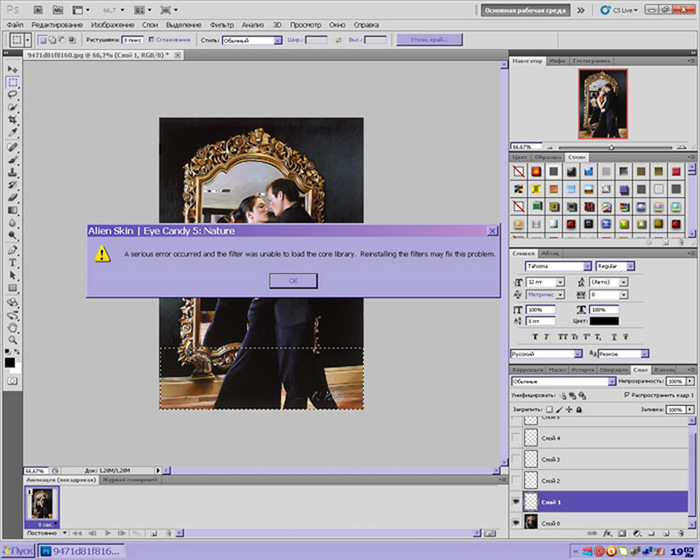The width and height of the screenshot is (700, 560).
Task: Toggle Распространить кадр 1 checkbox
Action: [627, 395]
